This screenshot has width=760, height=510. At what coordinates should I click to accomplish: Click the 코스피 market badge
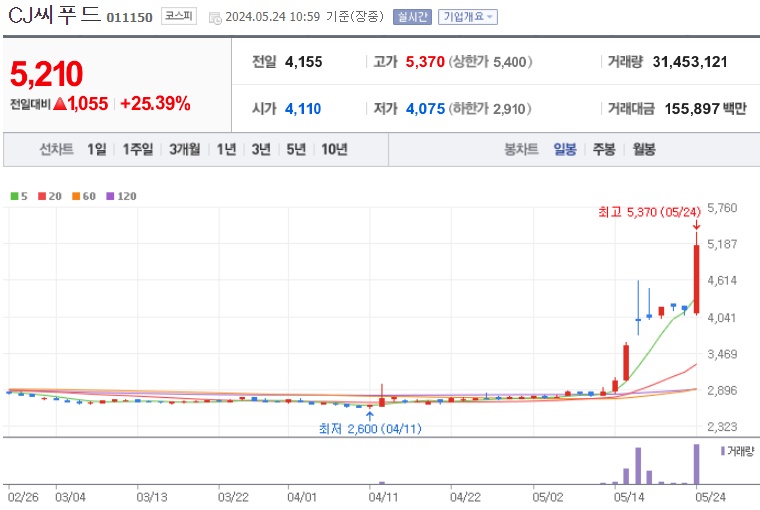pyautogui.click(x=179, y=16)
